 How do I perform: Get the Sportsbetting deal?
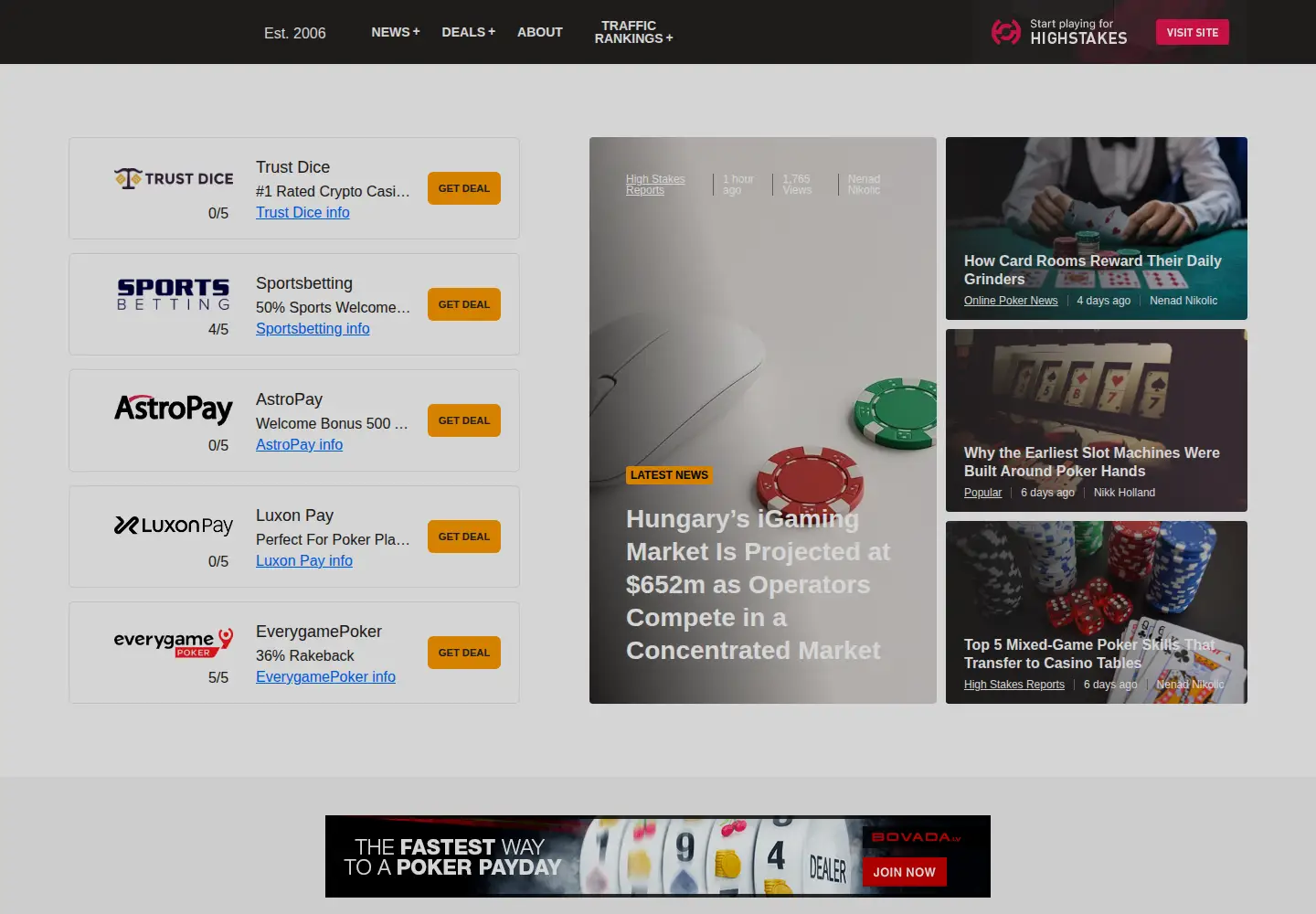point(464,304)
